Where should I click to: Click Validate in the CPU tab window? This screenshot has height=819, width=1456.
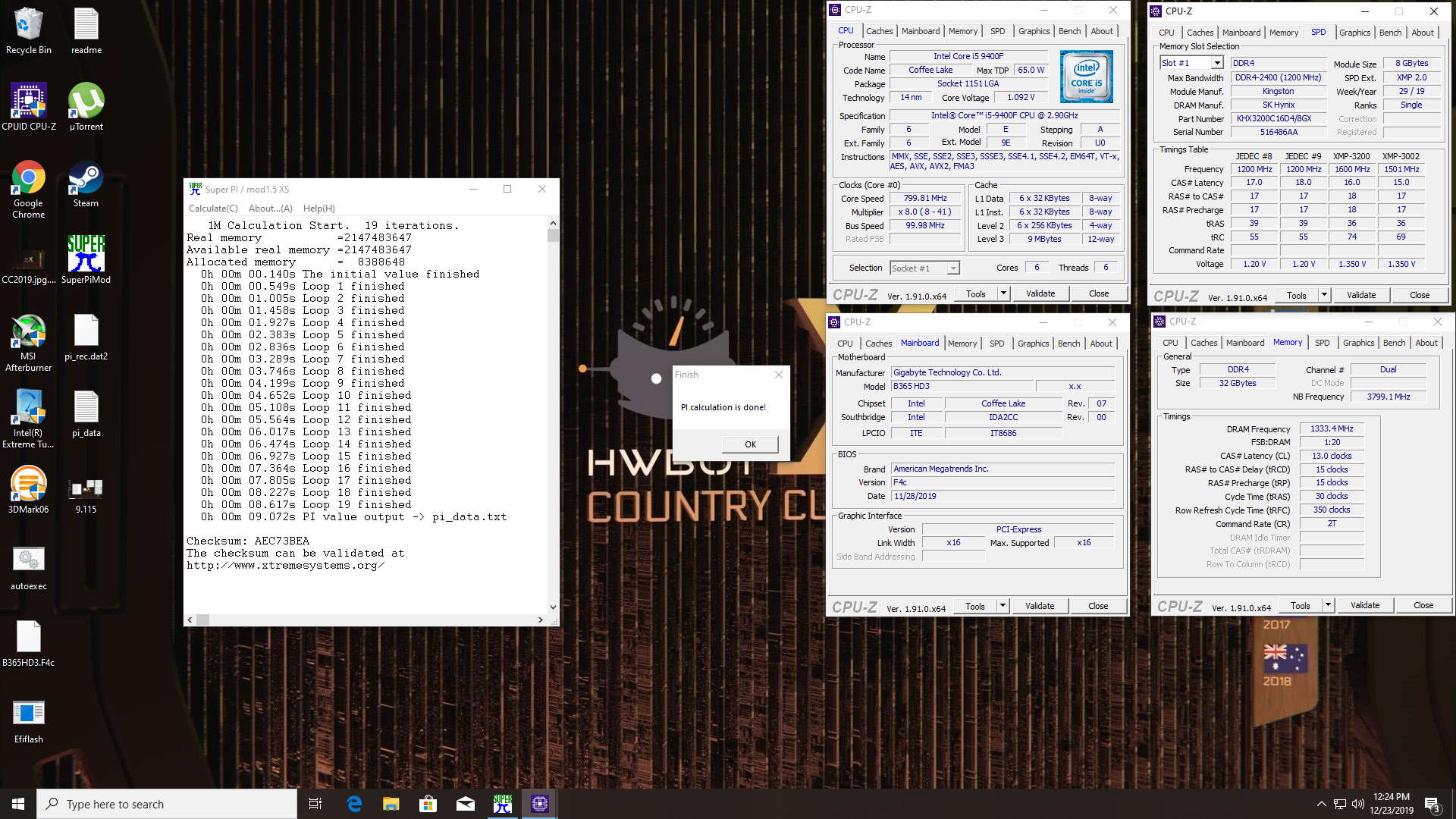pos(1040,293)
